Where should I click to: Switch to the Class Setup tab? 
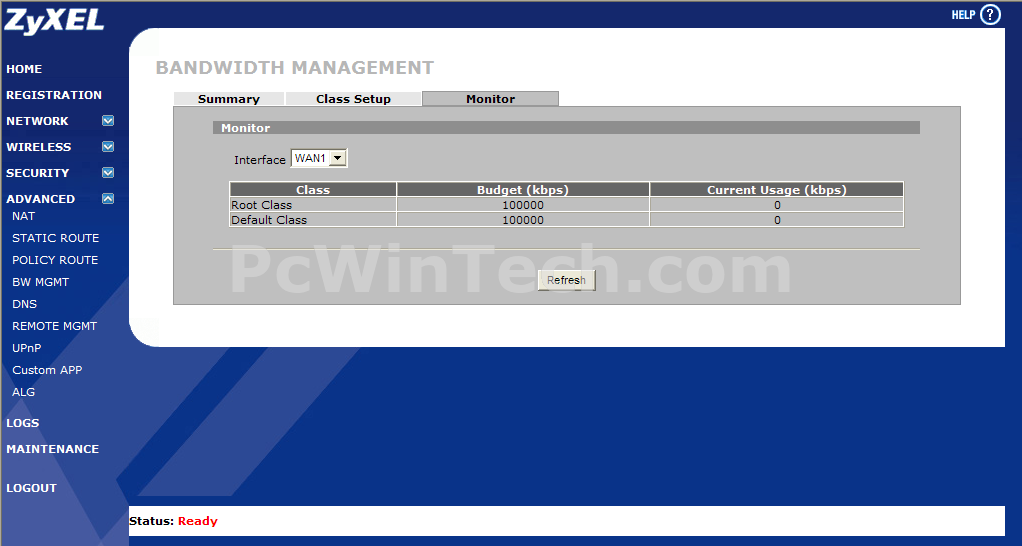(x=353, y=99)
